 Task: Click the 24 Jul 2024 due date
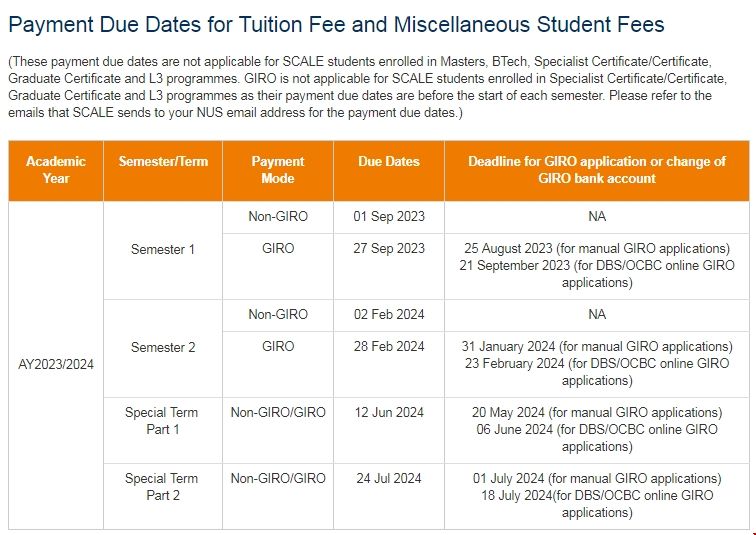389,479
